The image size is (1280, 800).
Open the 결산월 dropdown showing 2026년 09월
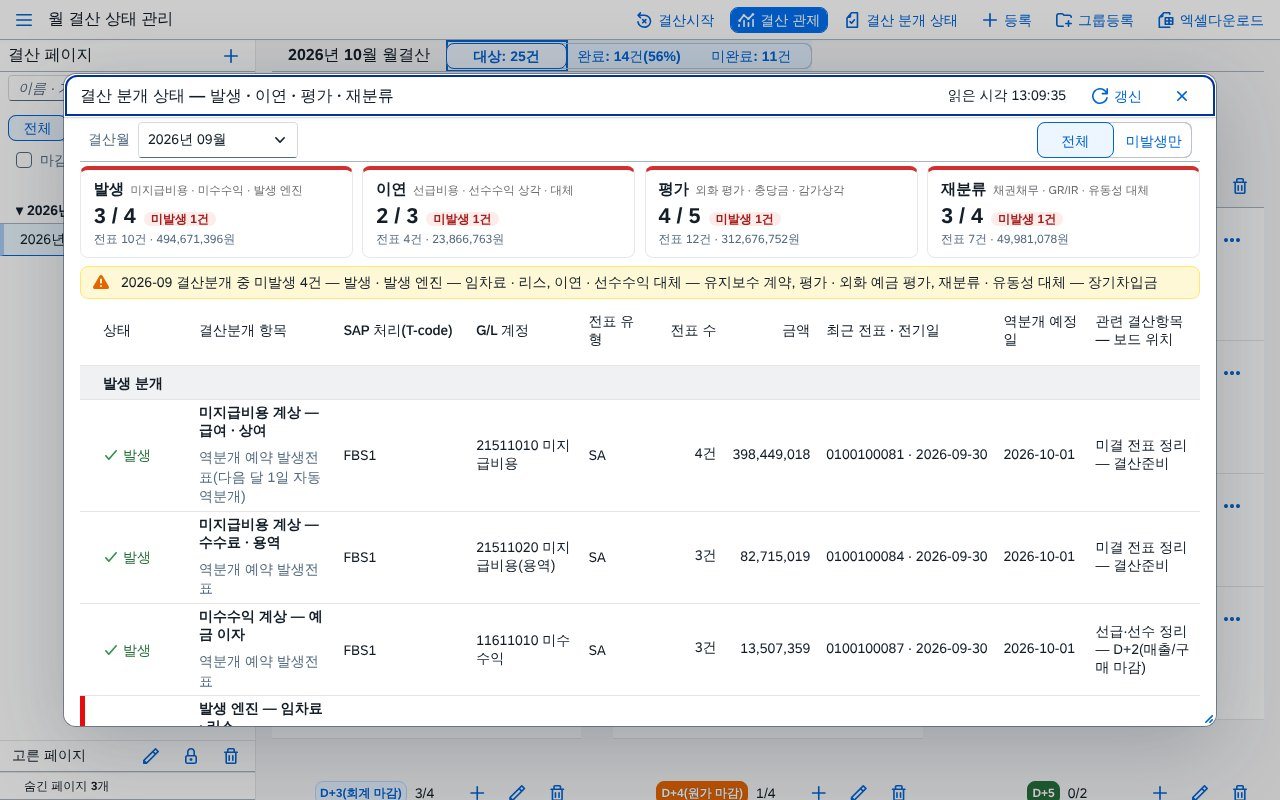tap(218, 140)
